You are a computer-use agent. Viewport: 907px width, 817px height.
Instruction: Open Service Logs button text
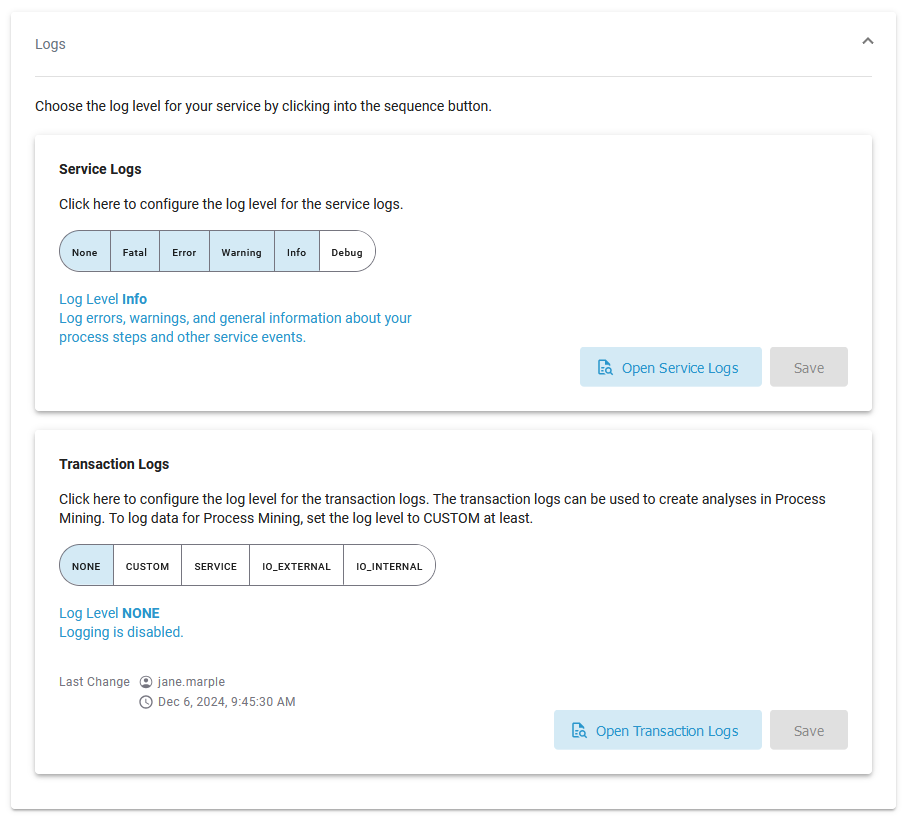tap(680, 368)
